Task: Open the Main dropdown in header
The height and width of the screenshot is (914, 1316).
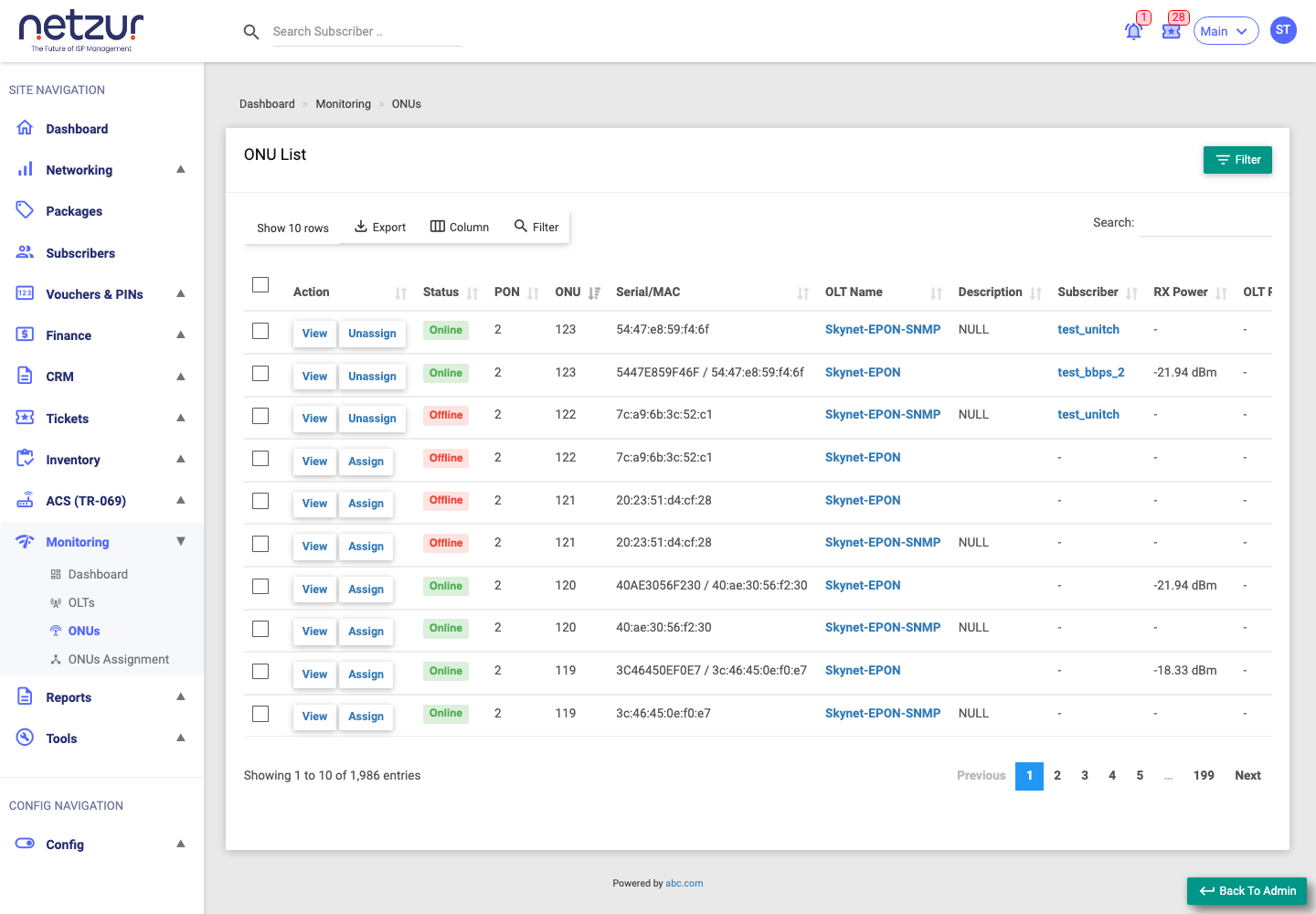Action: point(1226,31)
